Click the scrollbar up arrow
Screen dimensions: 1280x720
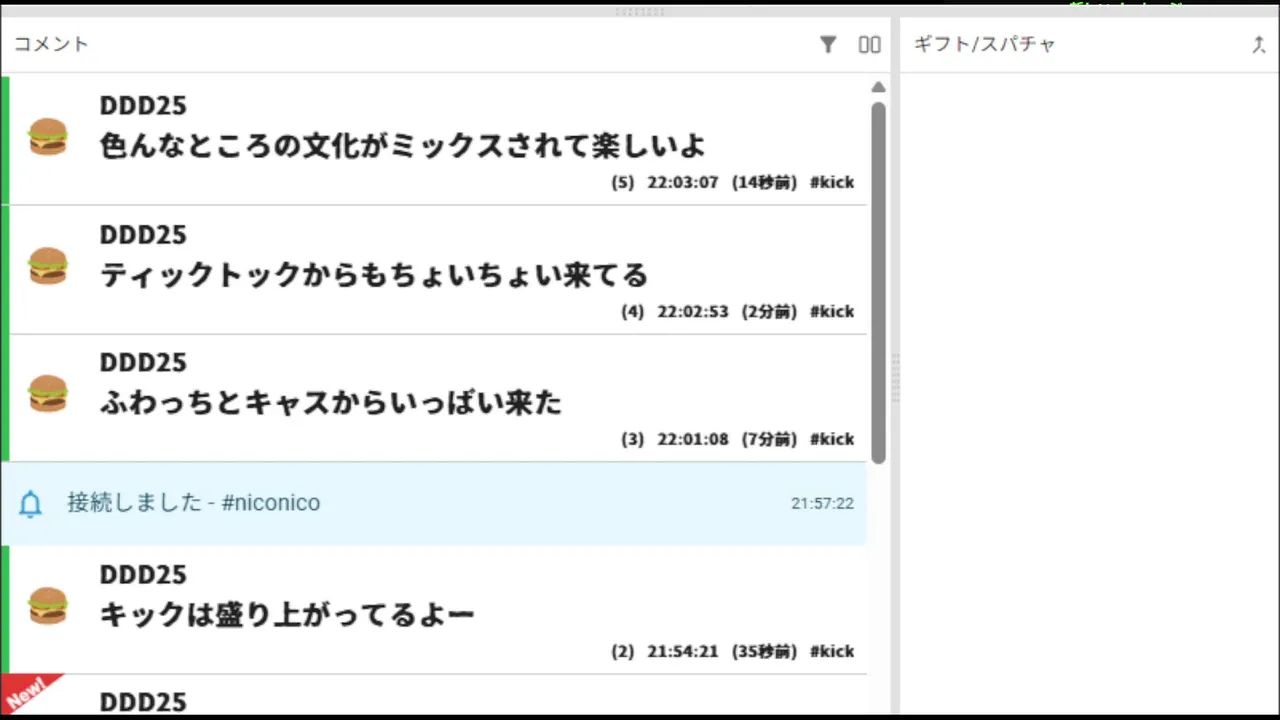pyautogui.click(x=878, y=87)
